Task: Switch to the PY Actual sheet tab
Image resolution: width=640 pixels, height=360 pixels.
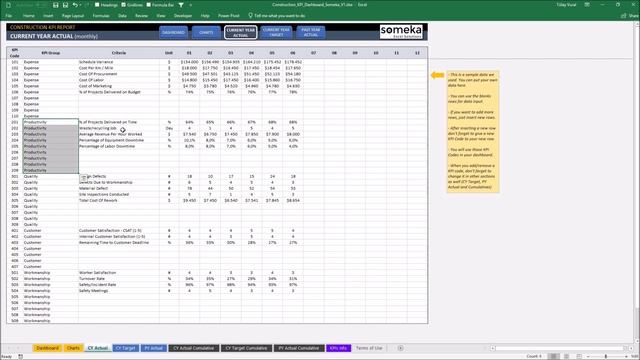Action: tap(153, 348)
